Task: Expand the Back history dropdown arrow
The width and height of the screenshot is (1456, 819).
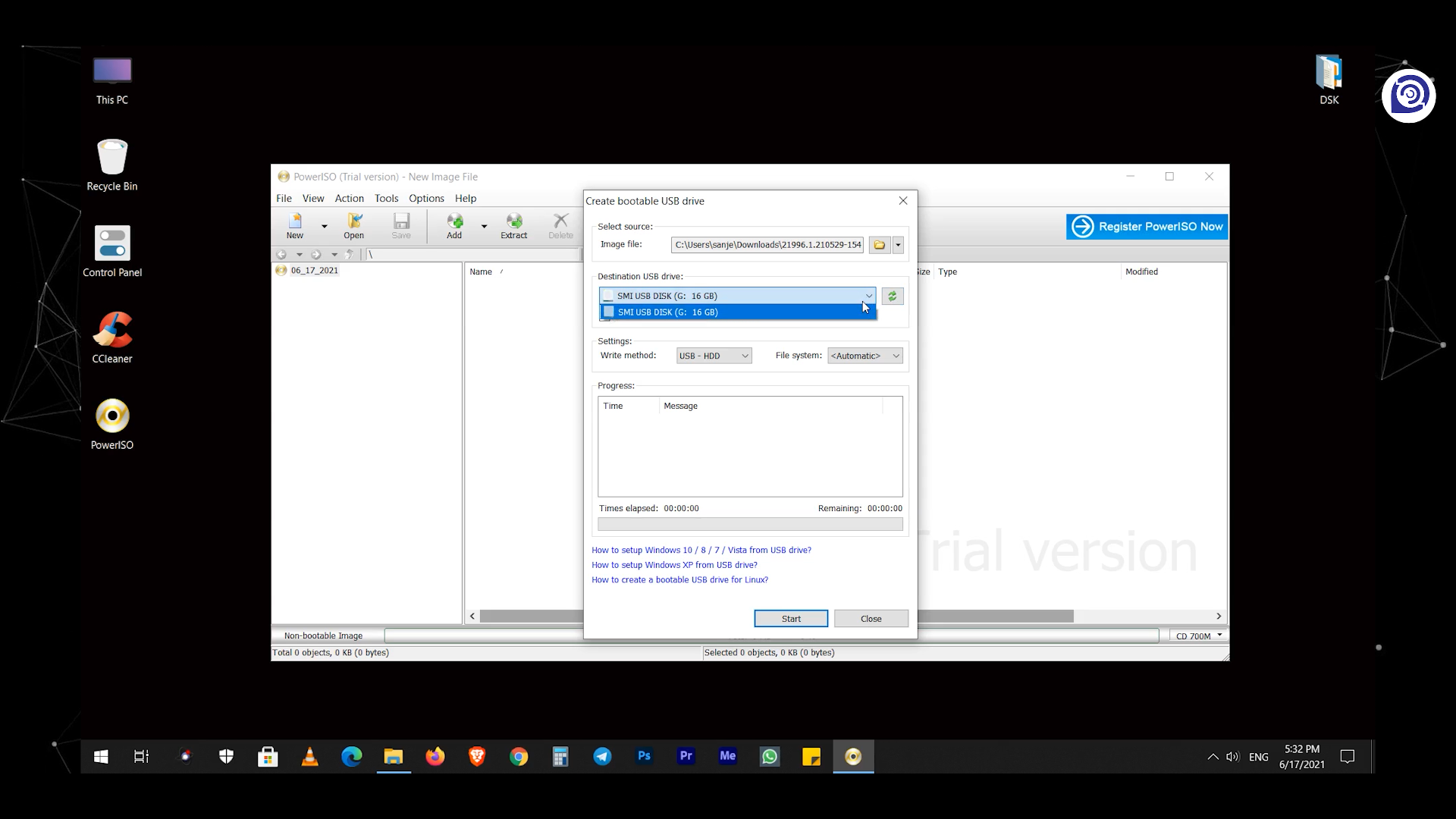Action: click(300, 255)
